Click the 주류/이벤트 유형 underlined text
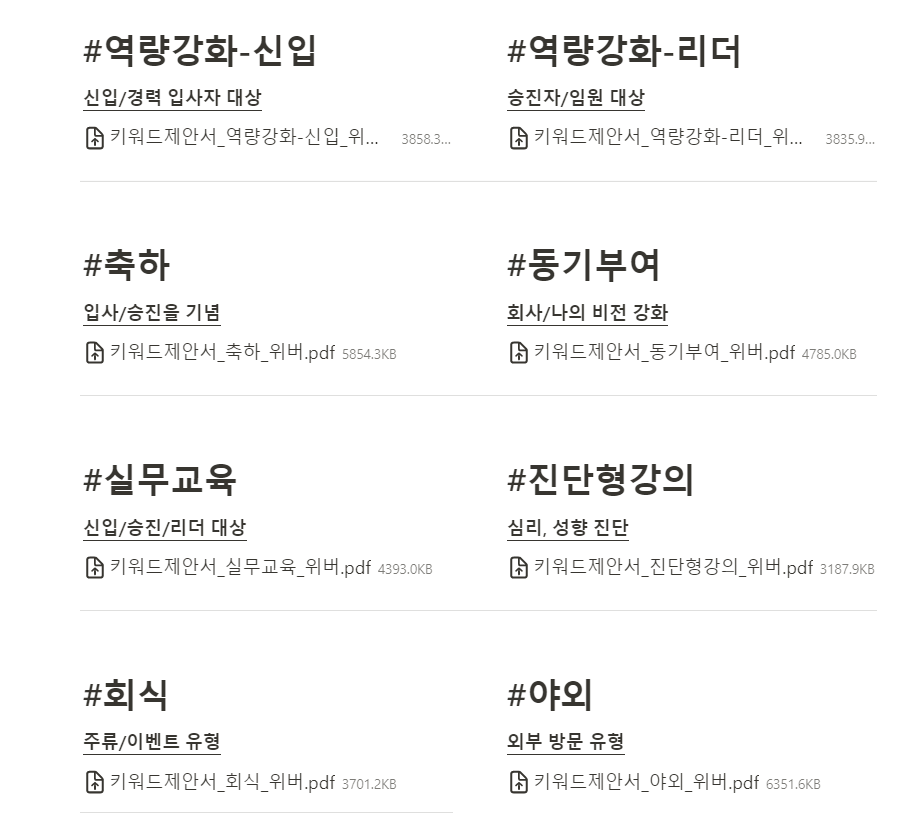The height and width of the screenshot is (822, 924). click(x=152, y=742)
